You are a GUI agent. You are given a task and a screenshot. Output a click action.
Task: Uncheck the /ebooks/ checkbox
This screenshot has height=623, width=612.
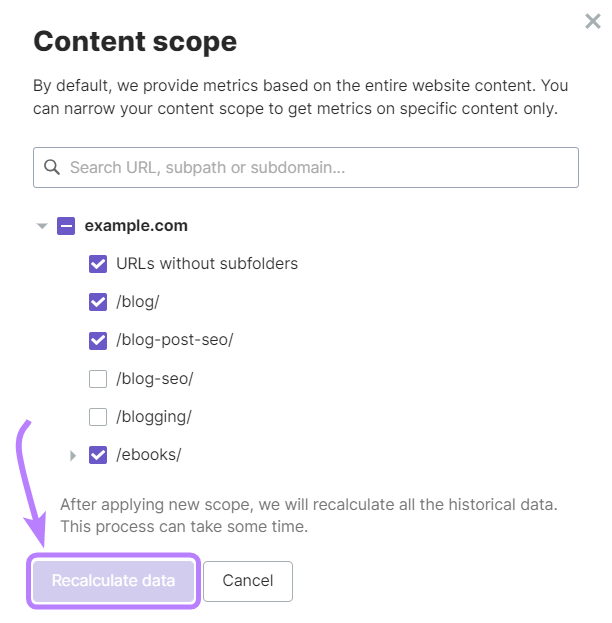click(x=98, y=455)
